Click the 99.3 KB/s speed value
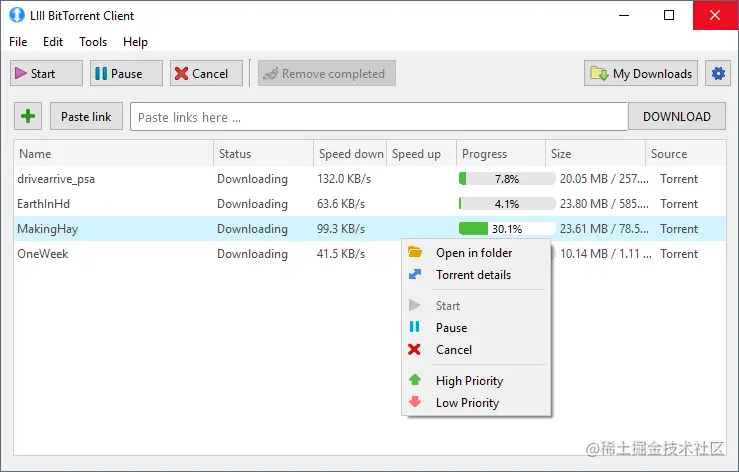The width and height of the screenshot is (739, 472). point(341,229)
